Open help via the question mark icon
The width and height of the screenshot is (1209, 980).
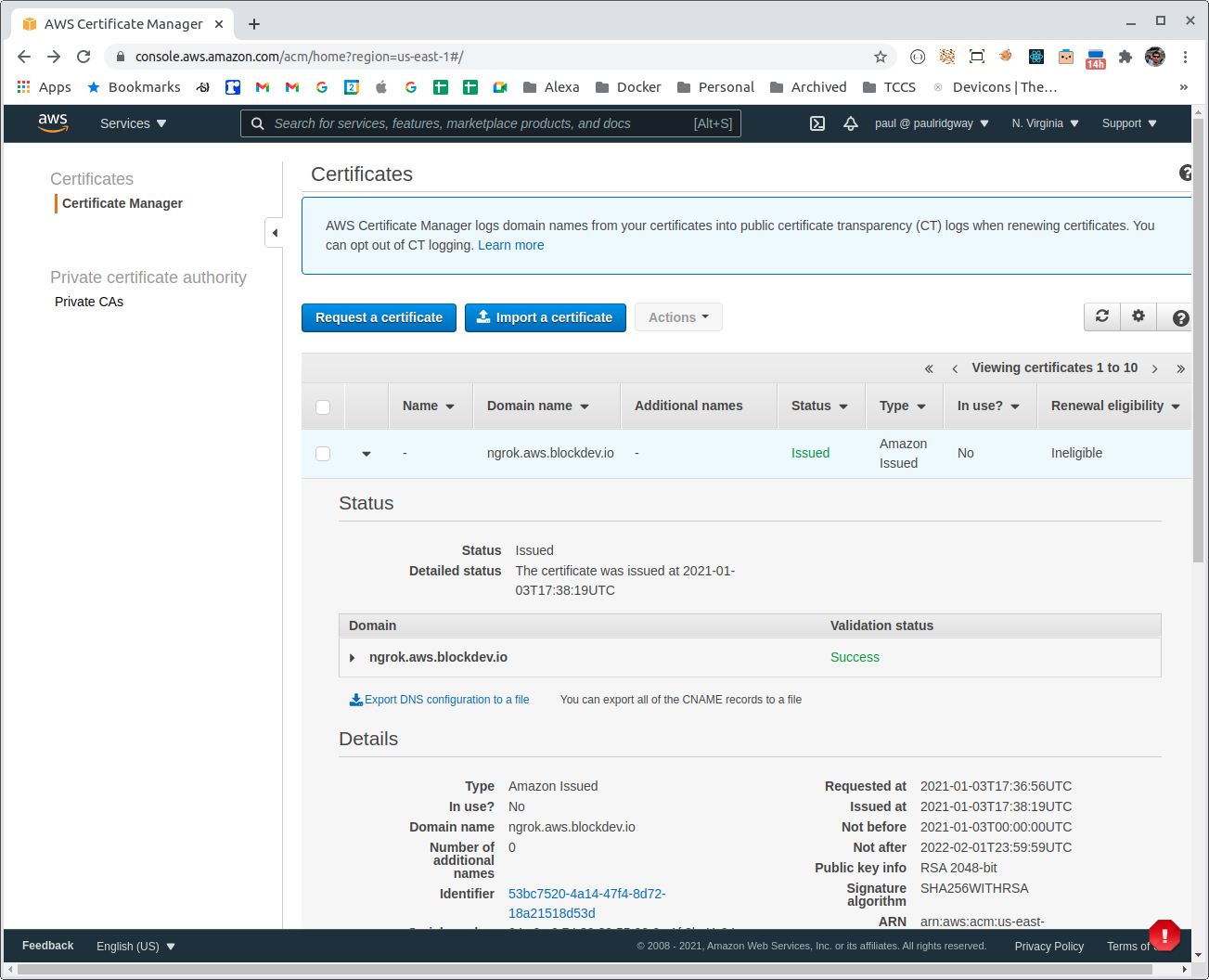(1178, 318)
